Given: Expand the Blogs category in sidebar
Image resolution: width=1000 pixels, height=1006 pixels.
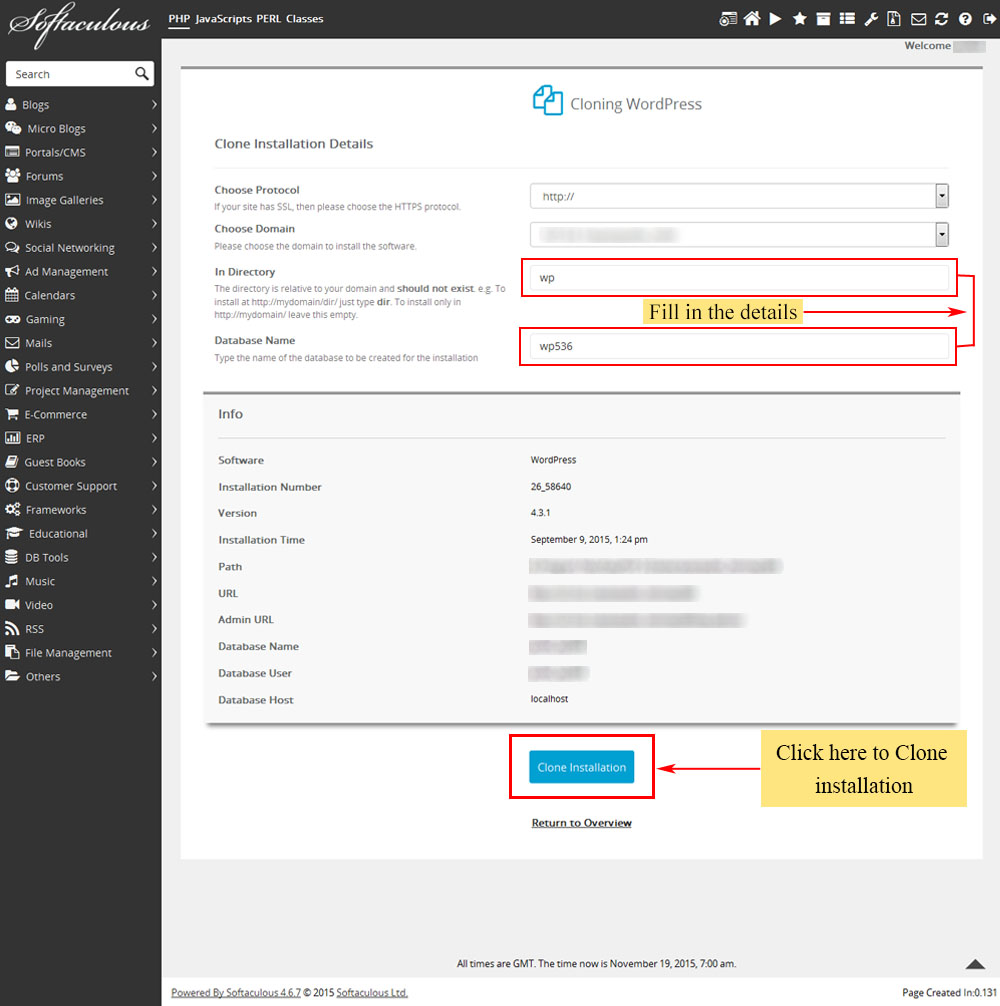Looking at the screenshot, I should pos(80,105).
